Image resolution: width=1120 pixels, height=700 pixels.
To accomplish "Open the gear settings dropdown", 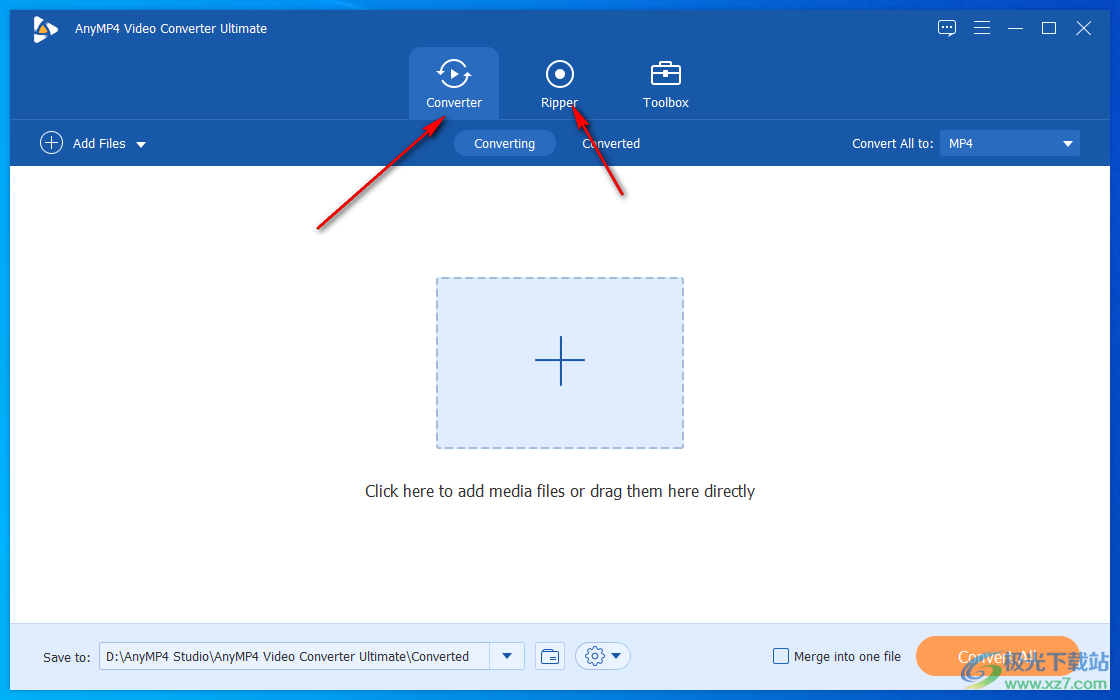I will point(603,656).
